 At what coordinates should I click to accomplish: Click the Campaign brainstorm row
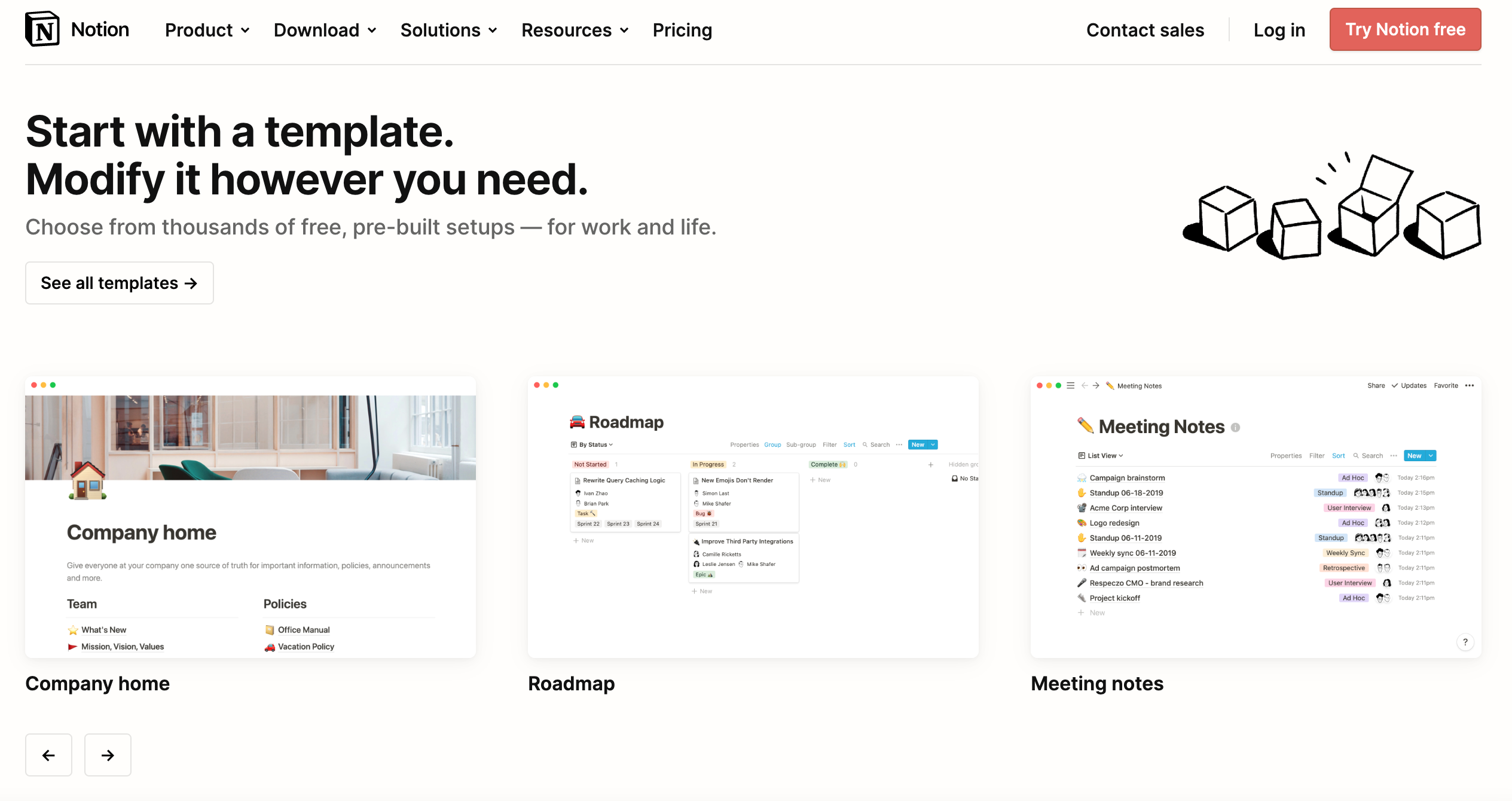1256,478
